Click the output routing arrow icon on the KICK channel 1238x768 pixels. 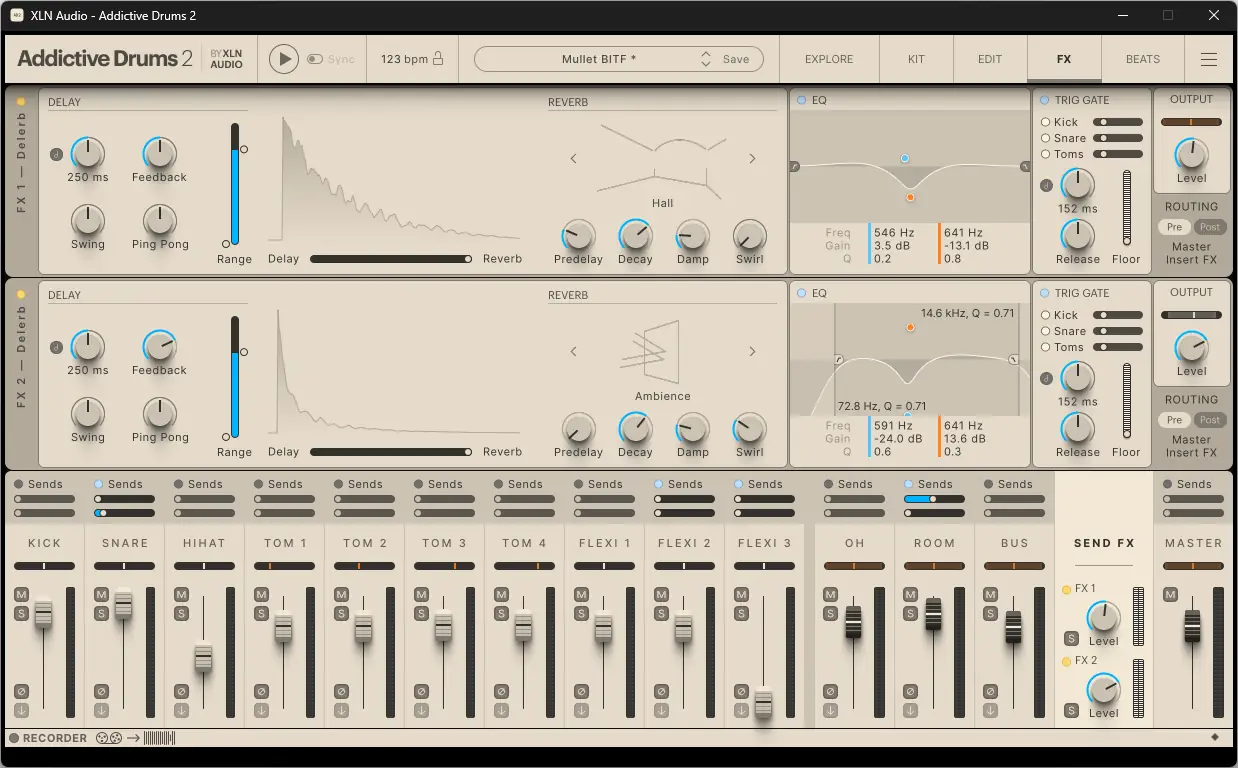pos(22,710)
